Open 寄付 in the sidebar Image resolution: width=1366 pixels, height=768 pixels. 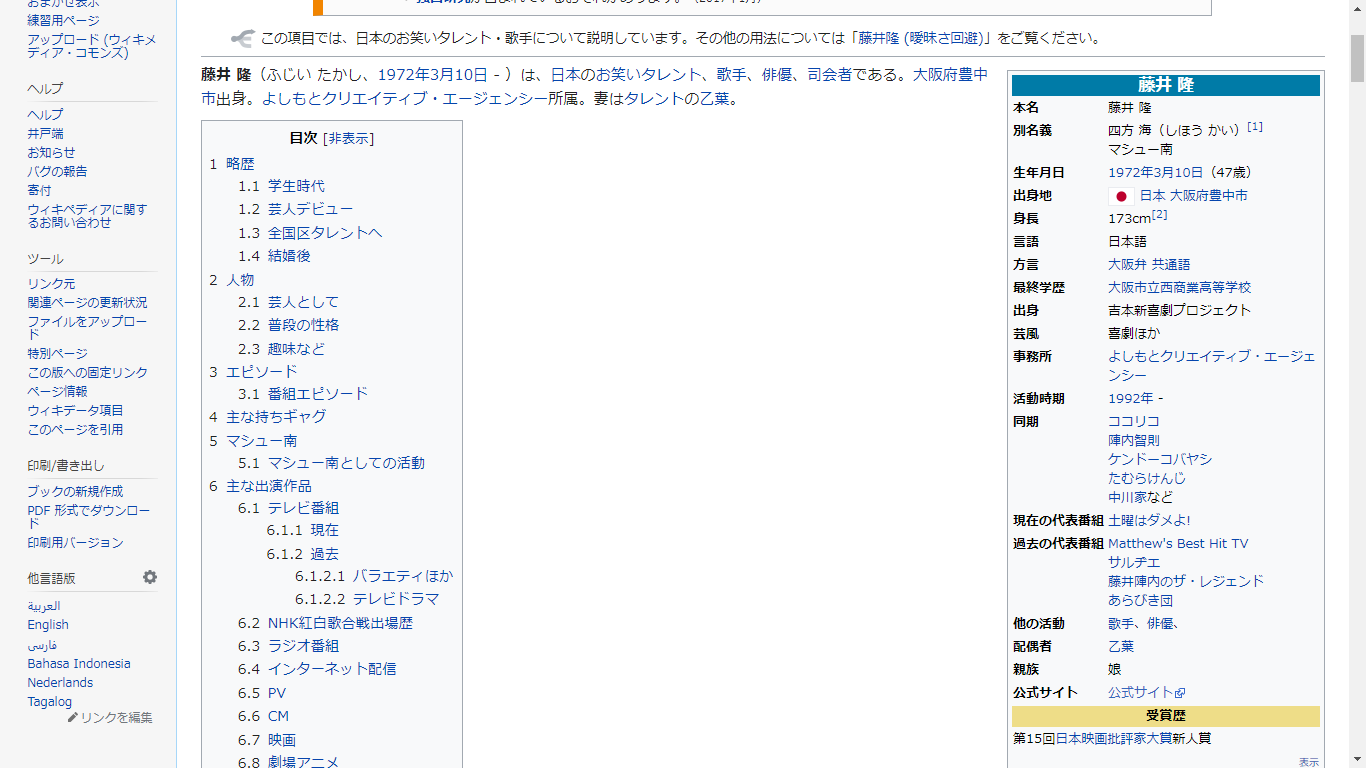click(x=39, y=191)
